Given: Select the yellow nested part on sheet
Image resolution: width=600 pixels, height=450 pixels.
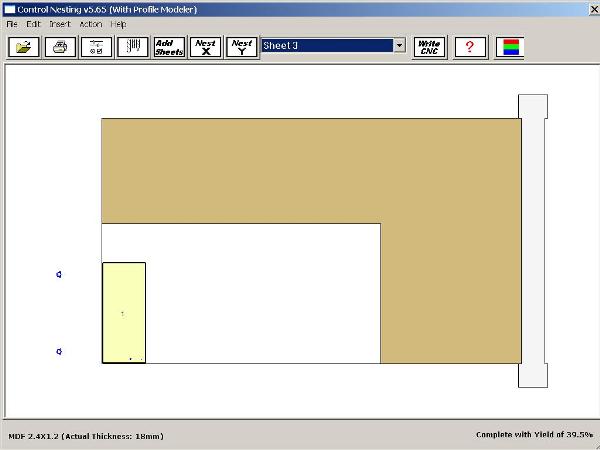Looking at the screenshot, I should 124,312.
